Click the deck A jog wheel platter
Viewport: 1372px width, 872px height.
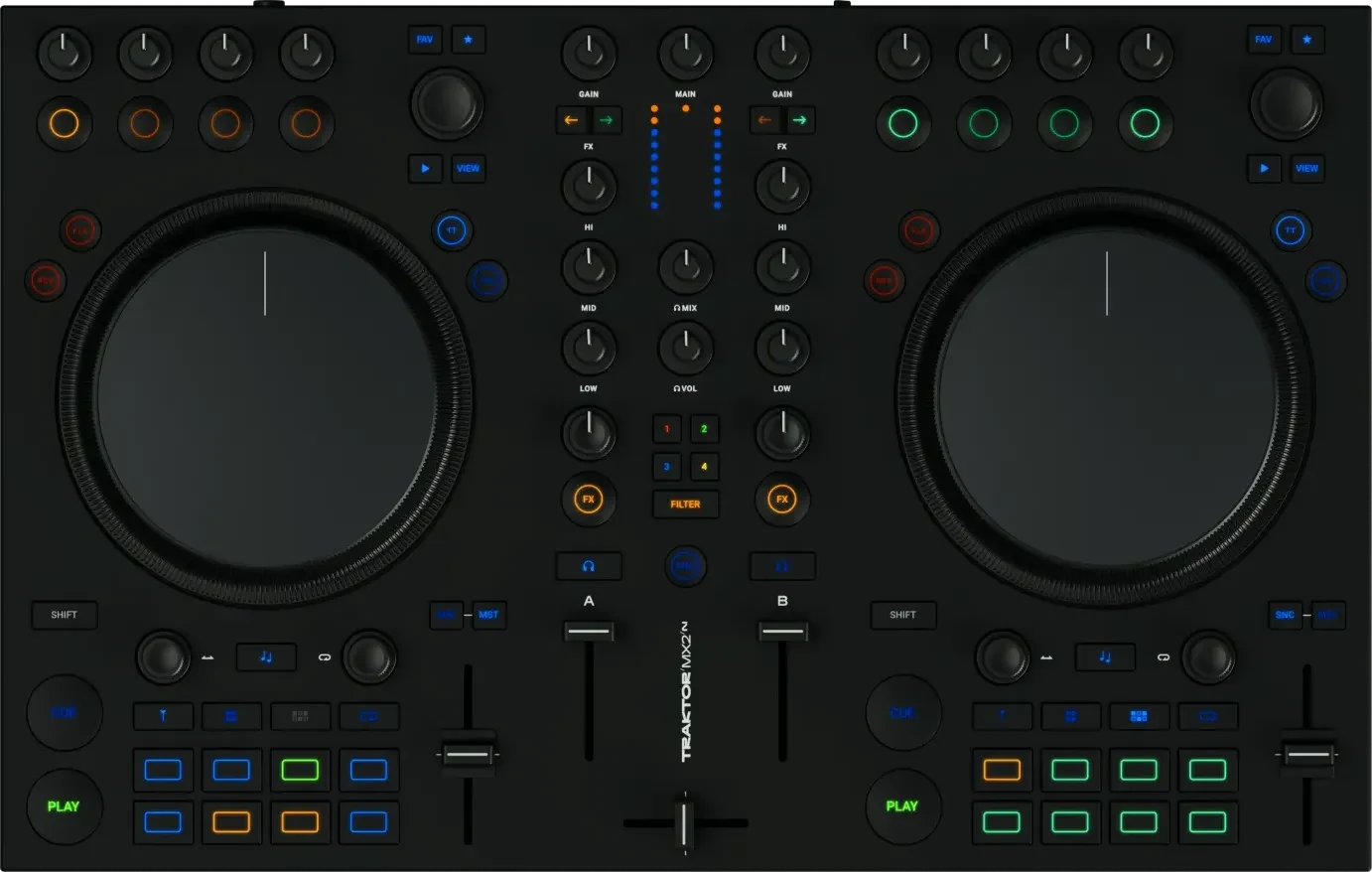point(265,400)
